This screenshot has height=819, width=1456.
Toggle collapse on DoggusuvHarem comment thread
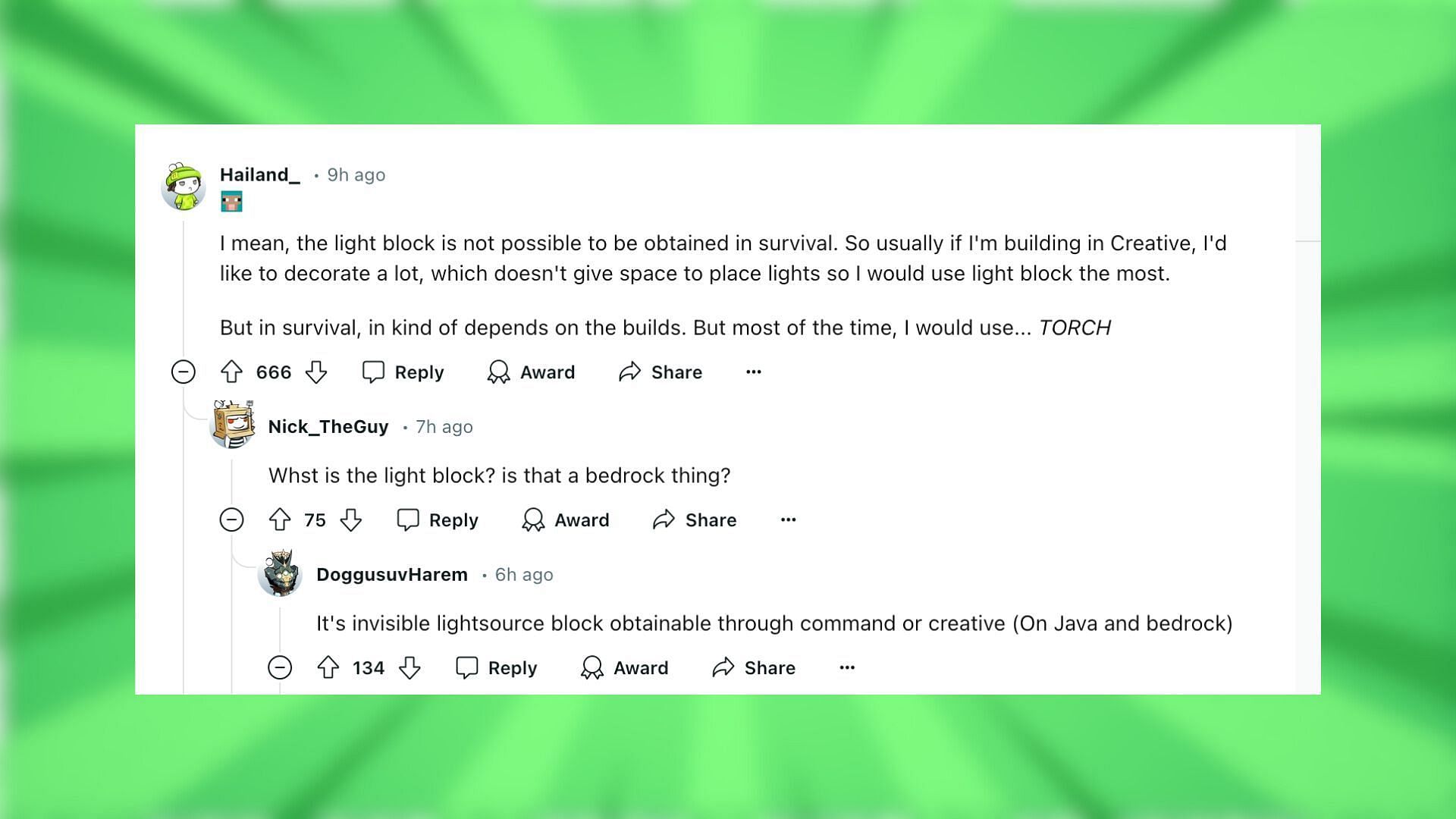click(280, 667)
